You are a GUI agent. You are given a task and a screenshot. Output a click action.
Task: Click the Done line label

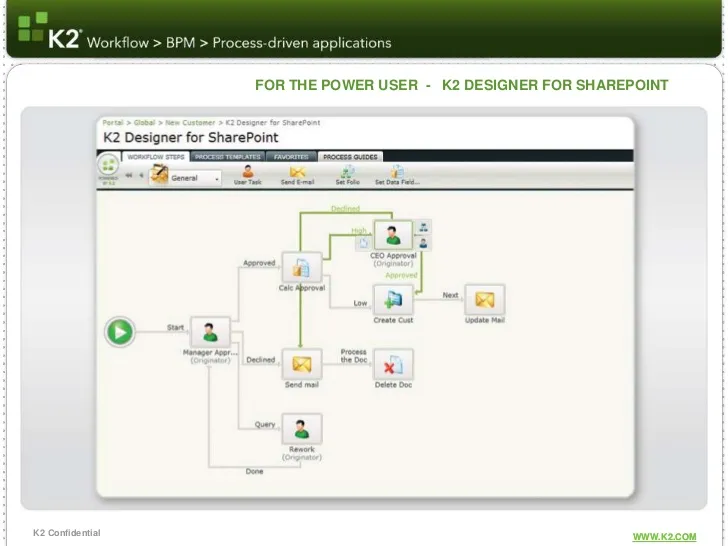254,471
